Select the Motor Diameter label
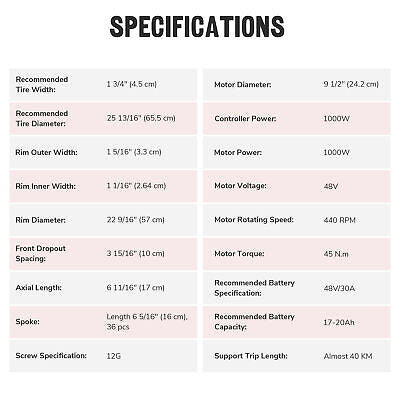 click(x=243, y=85)
